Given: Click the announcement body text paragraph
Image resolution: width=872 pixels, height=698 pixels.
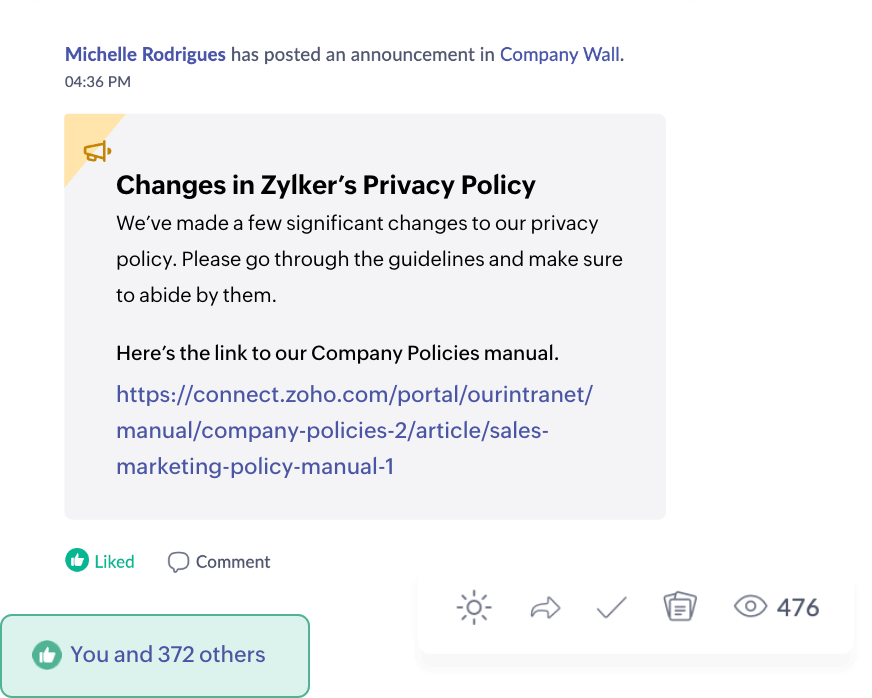Looking at the screenshot, I should [369, 259].
